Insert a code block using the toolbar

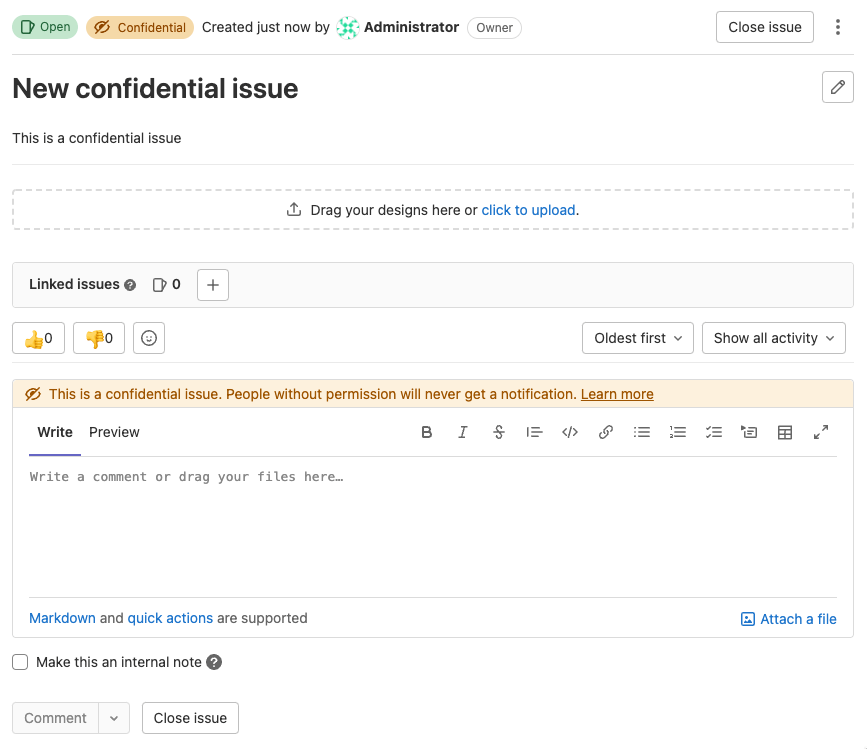click(x=570, y=432)
